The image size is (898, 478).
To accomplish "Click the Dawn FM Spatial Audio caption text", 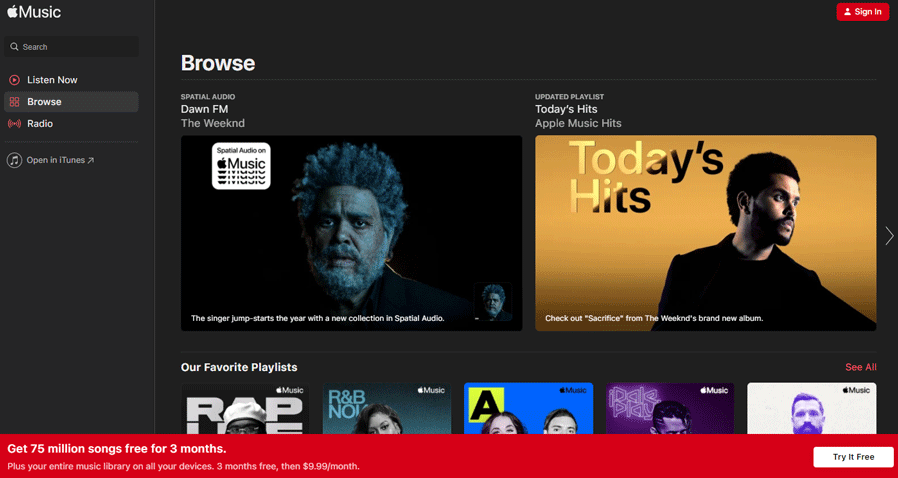I will click(x=318, y=318).
